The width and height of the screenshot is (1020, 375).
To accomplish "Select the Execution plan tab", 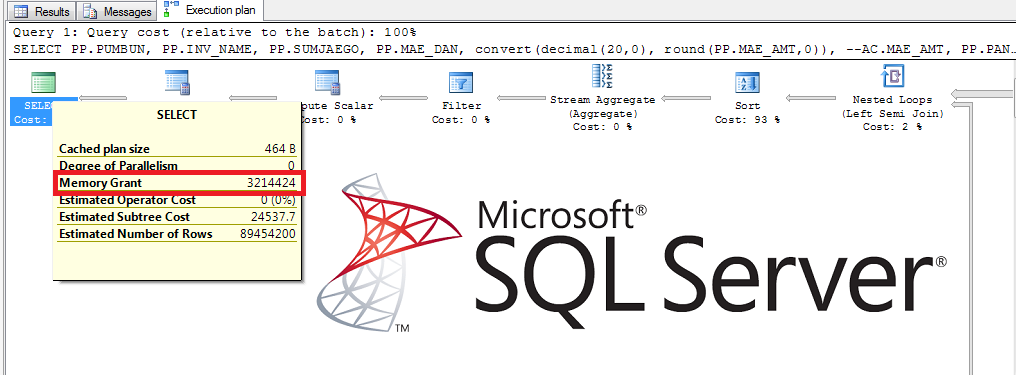I will [211, 10].
